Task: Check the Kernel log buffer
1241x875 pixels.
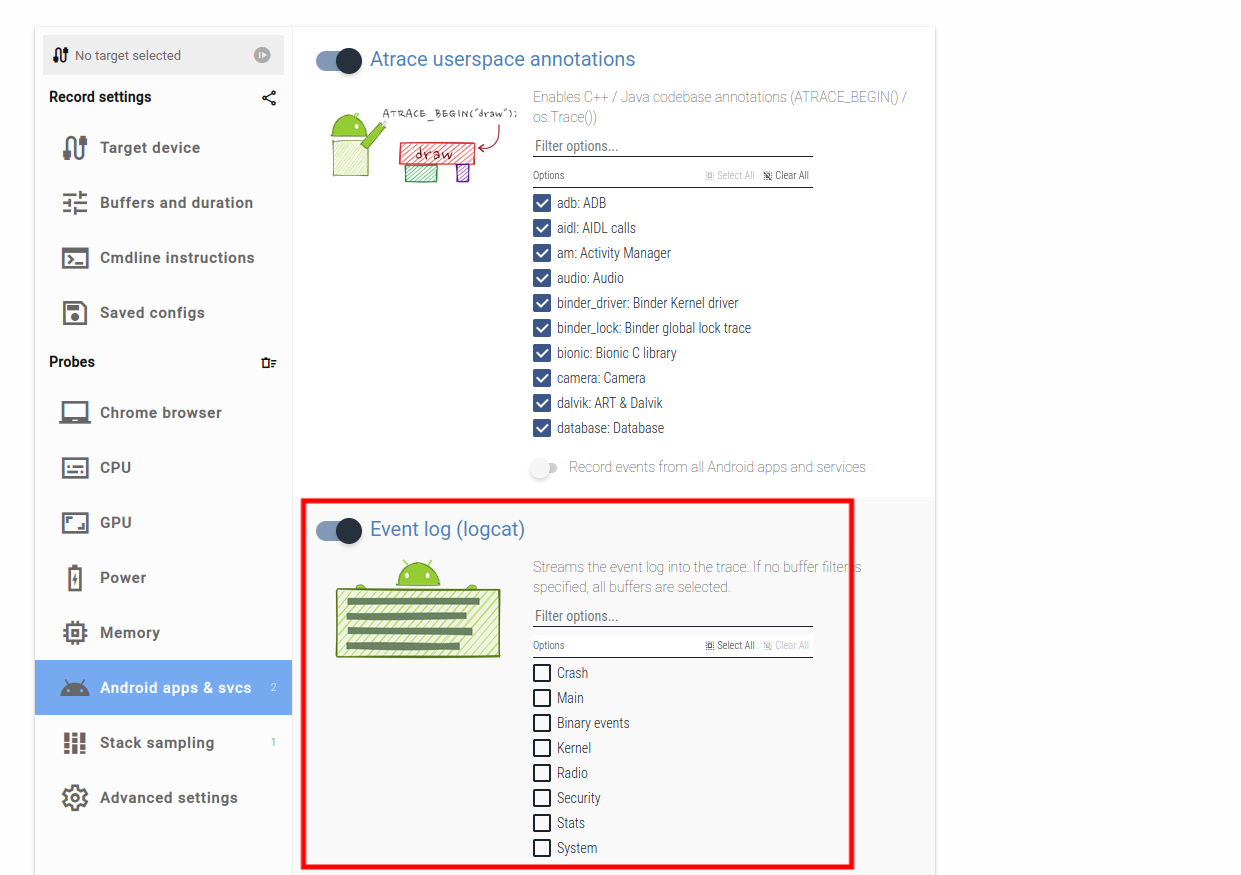Action: (542, 748)
